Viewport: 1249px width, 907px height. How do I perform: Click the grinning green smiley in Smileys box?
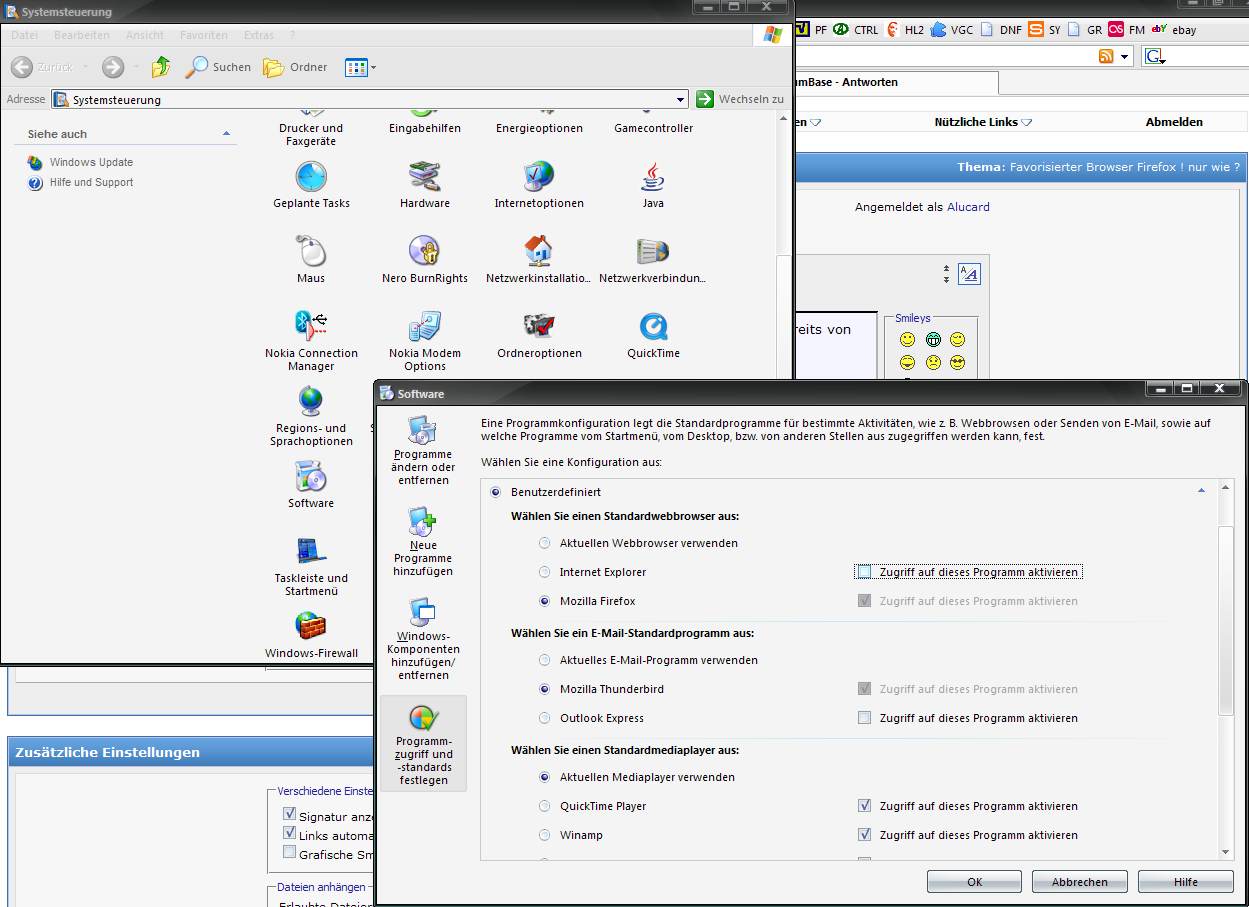pos(933,340)
